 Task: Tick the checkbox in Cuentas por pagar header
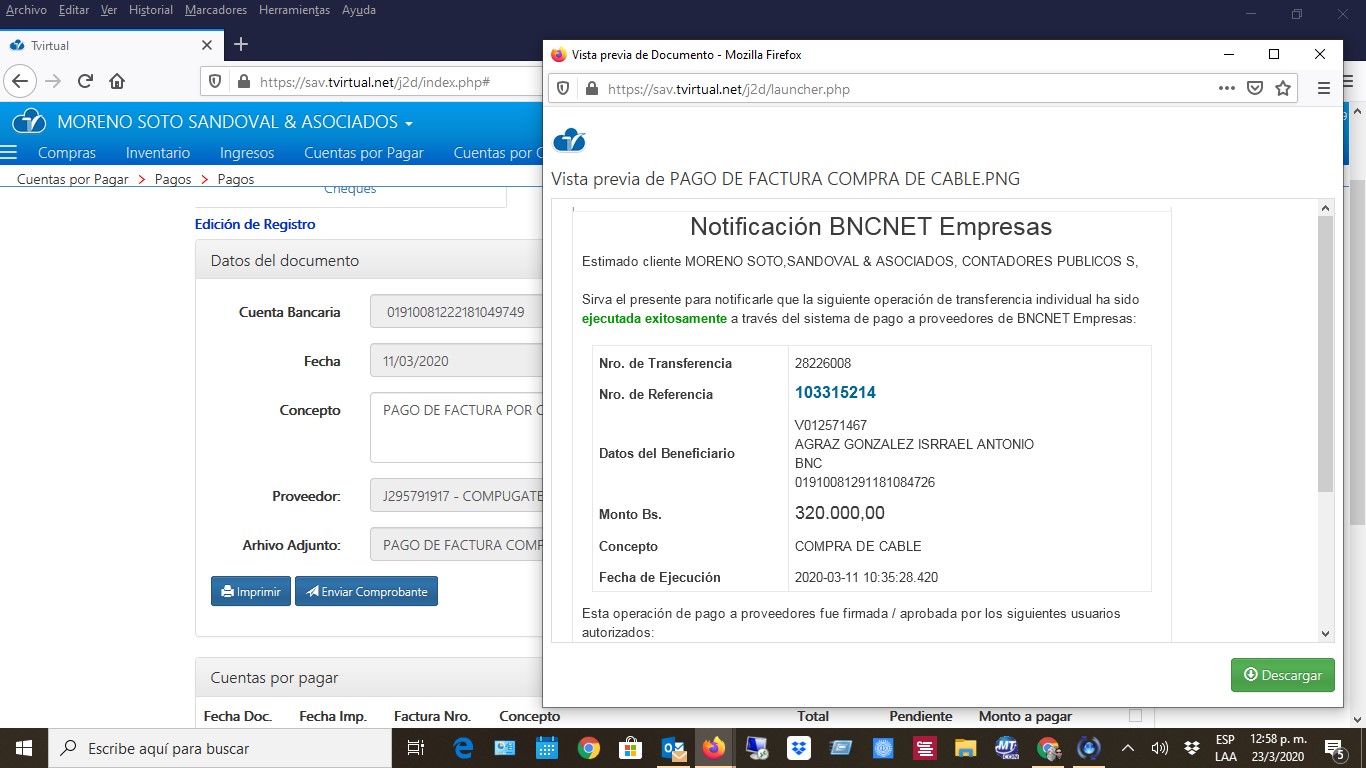[1134, 715]
